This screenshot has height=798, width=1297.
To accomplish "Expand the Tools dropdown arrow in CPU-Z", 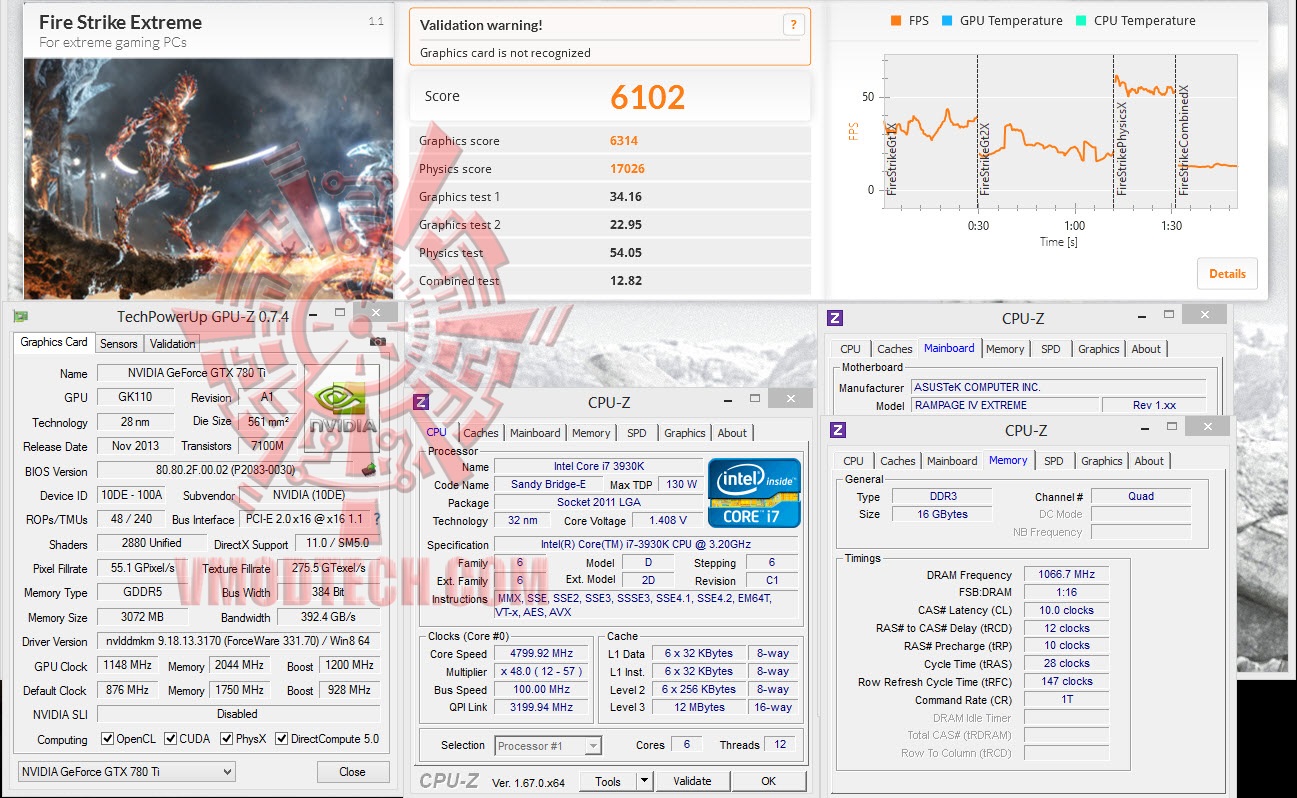I will pyautogui.click(x=644, y=781).
